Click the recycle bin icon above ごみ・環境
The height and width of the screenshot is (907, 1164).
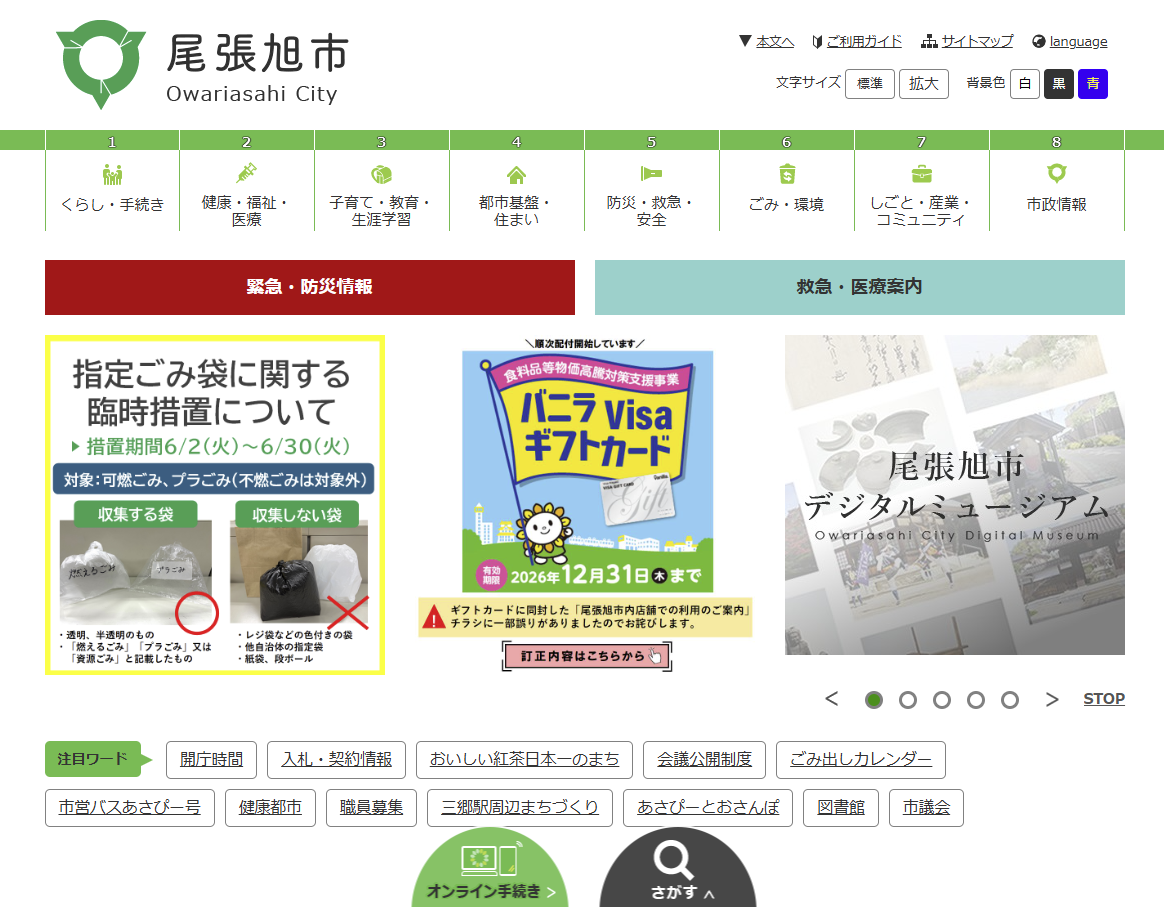[787, 174]
